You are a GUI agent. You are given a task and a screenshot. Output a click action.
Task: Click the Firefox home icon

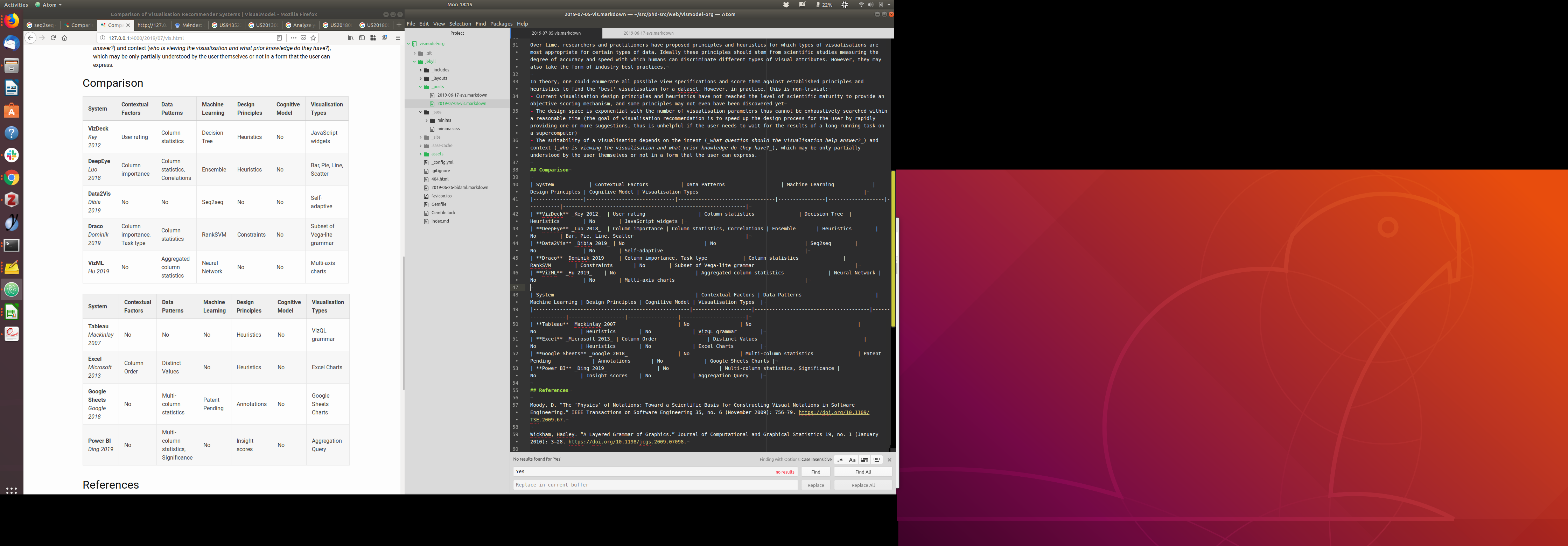click(64, 38)
